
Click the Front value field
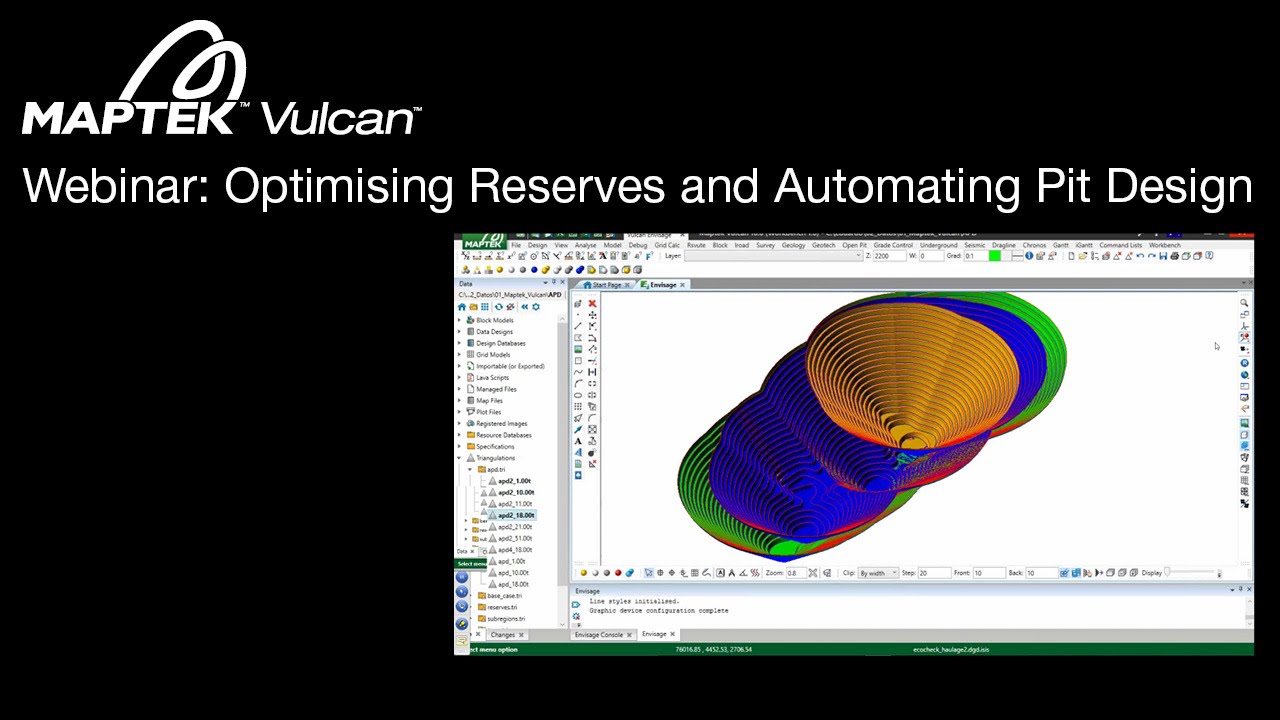pos(989,573)
